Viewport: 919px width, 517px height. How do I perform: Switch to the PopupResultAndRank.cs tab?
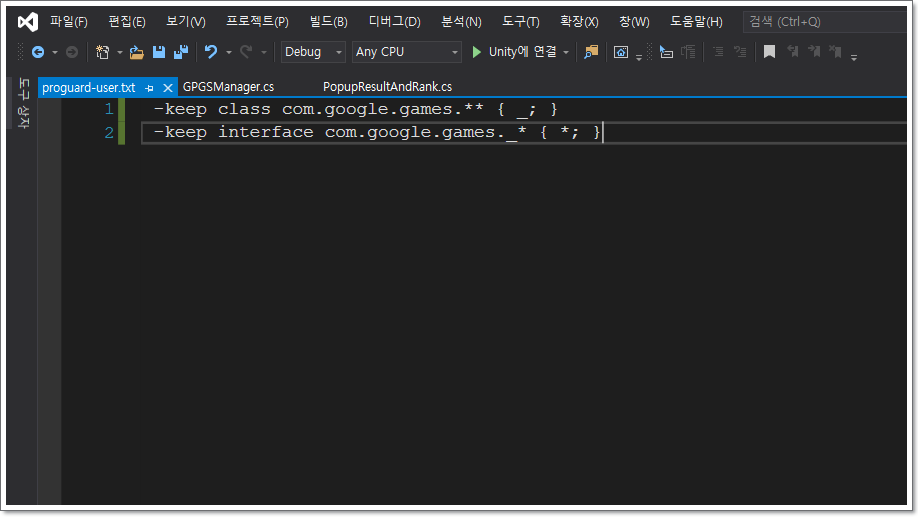click(387, 87)
